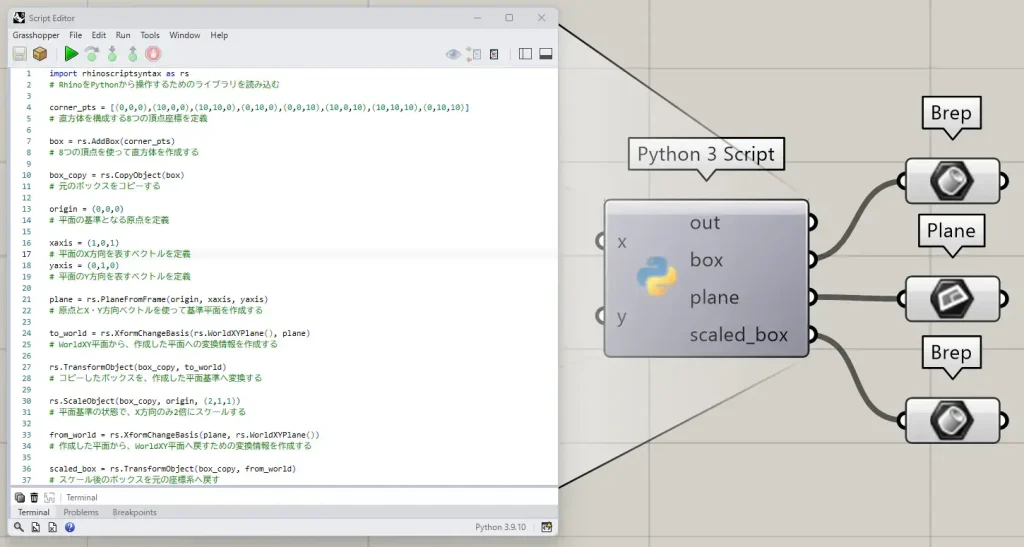This screenshot has height=547, width=1024.
Task: Click the xaxis = (1,0,1) code line
Action: [x=84, y=243]
